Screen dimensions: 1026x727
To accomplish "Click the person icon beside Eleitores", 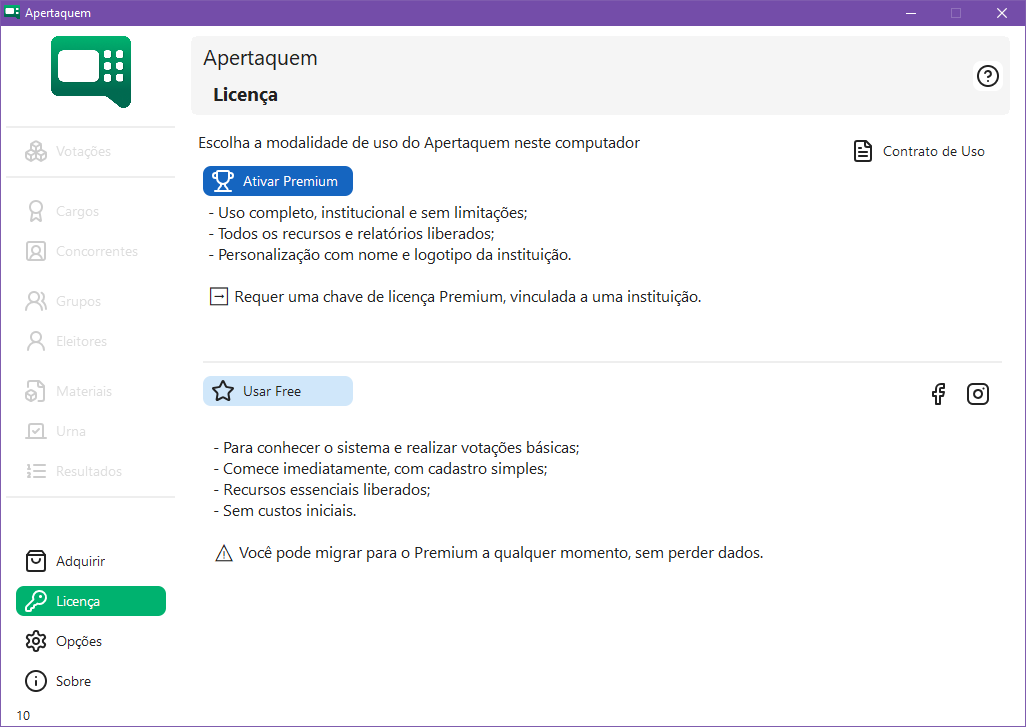I will pyautogui.click(x=35, y=341).
